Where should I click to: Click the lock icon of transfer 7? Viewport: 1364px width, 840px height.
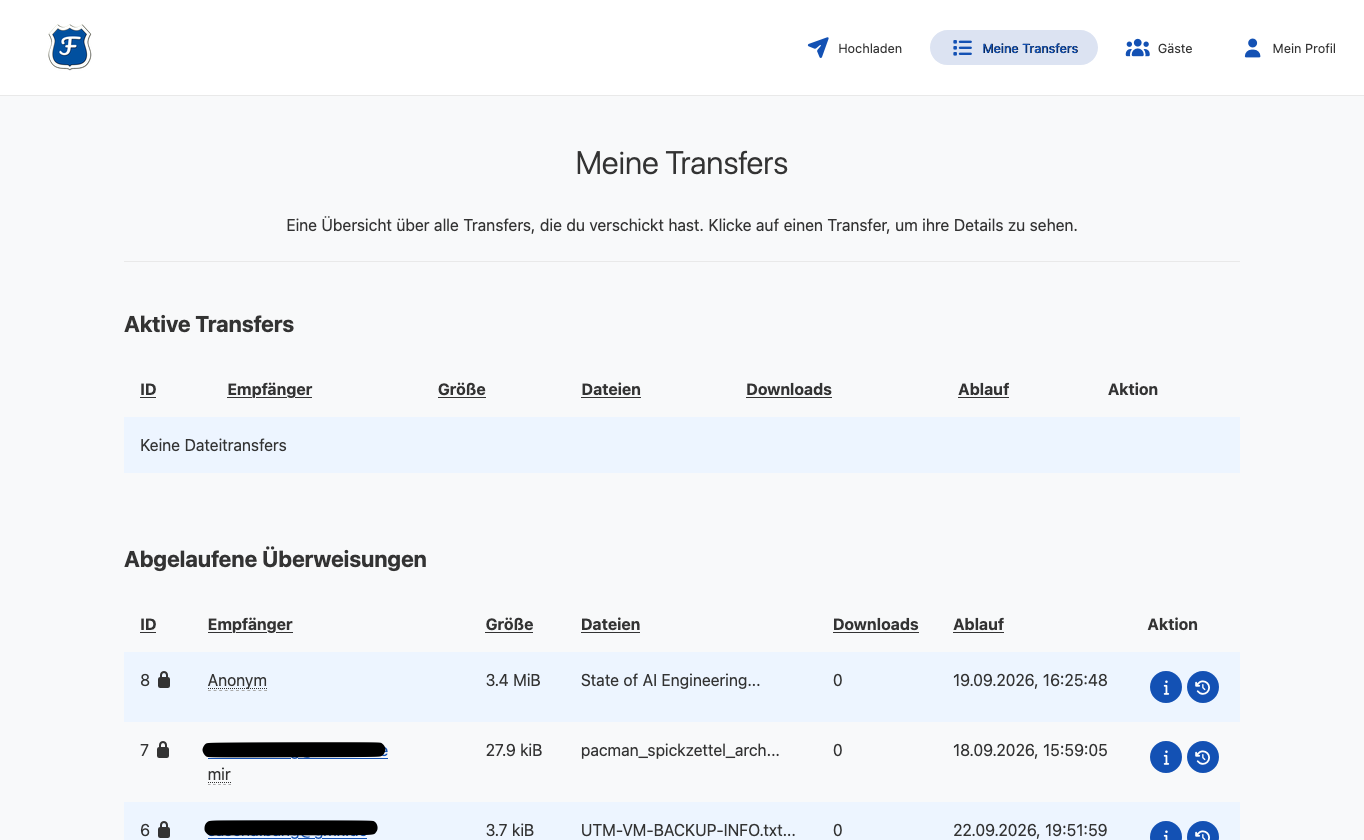163,749
